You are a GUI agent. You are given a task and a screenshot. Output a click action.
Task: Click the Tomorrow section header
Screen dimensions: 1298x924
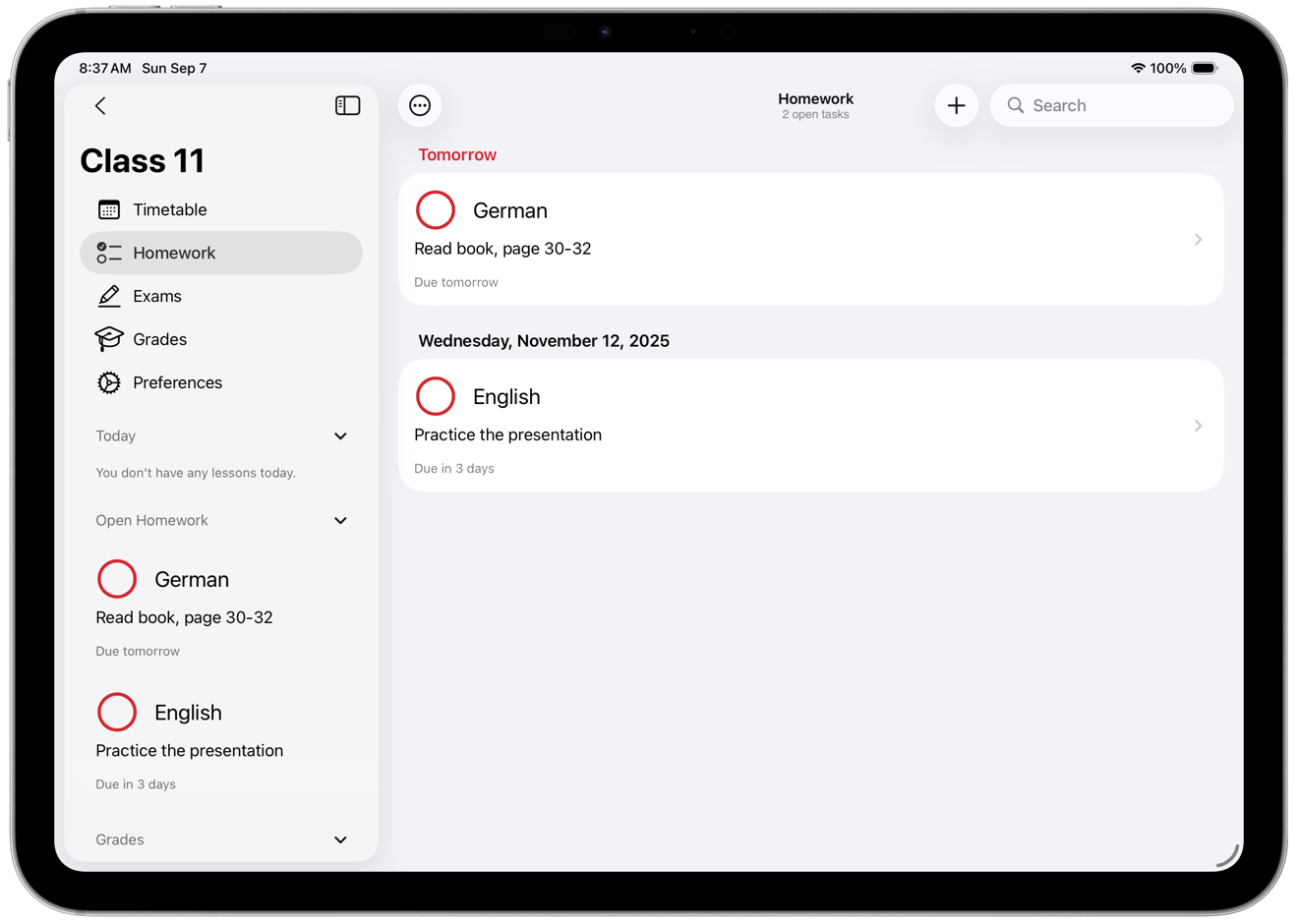457,154
